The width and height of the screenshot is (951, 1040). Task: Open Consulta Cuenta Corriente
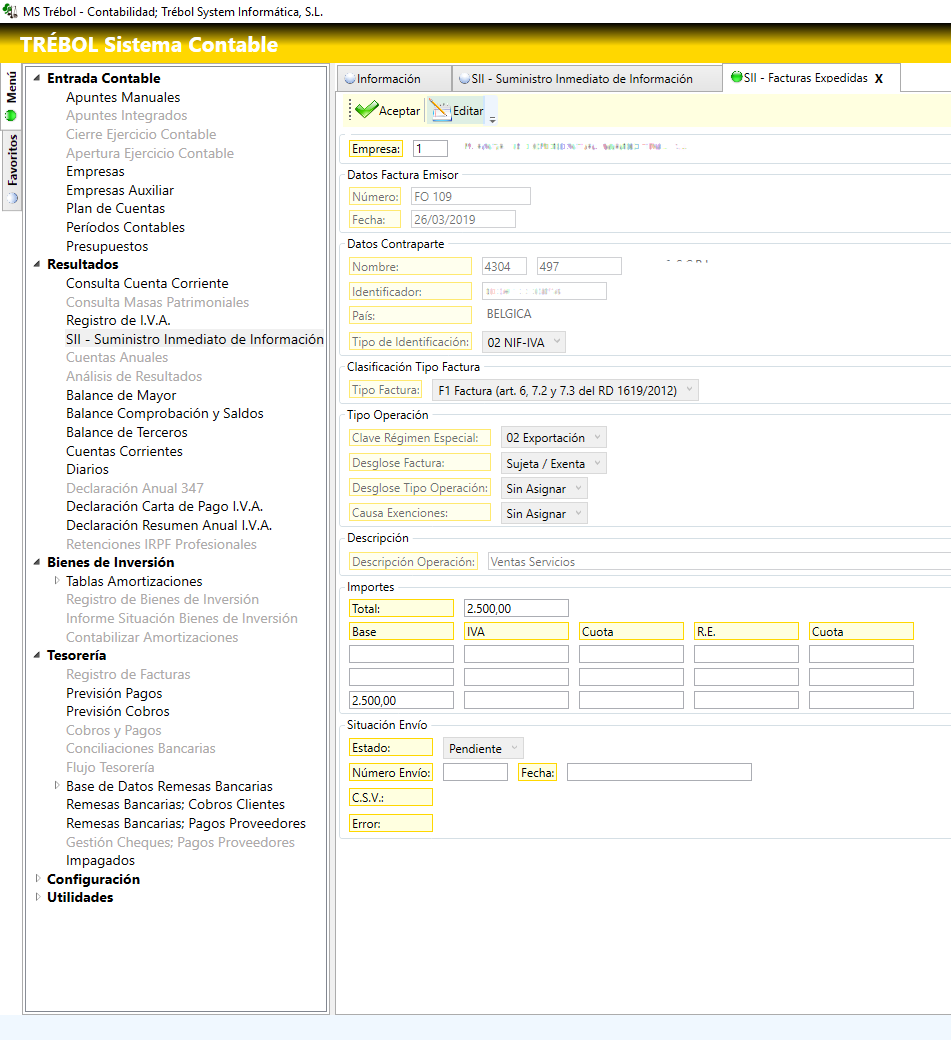(x=147, y=283)
